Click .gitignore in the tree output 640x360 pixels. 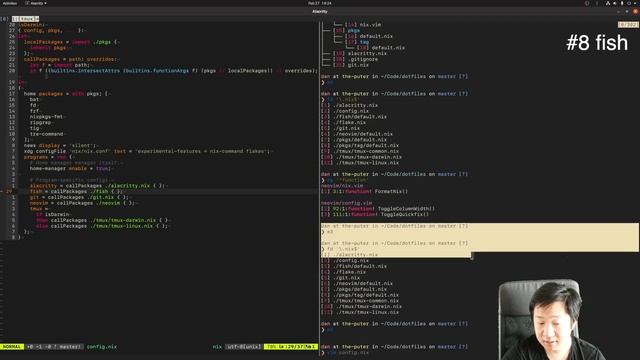click(362, 59)
